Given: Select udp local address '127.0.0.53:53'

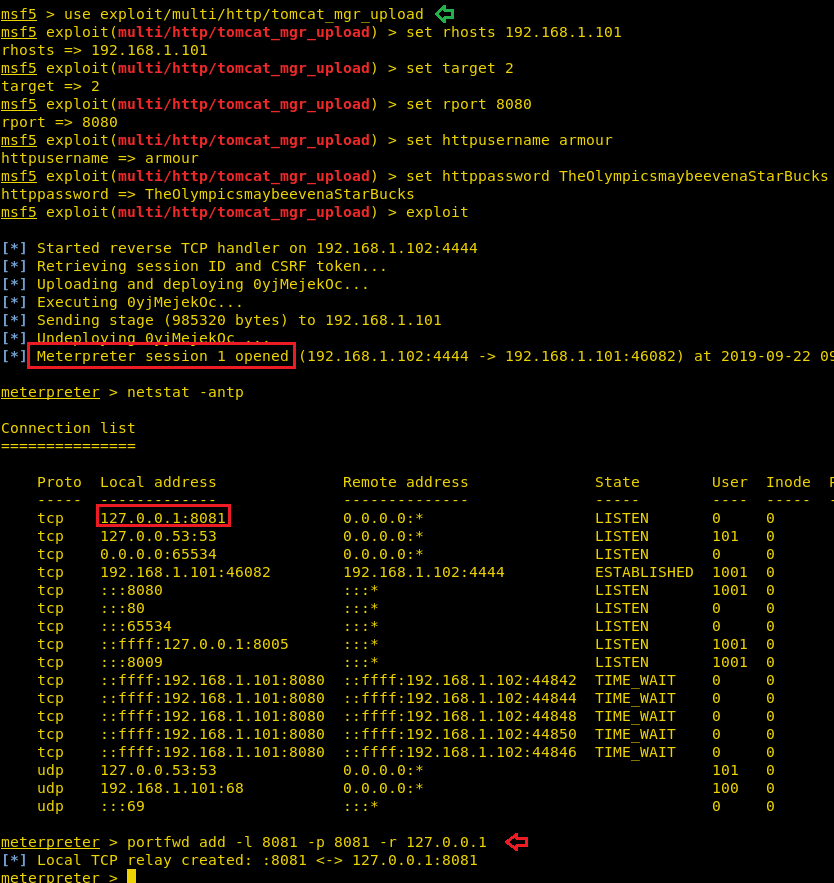Looking at the screenshot, I should [x=158, y=770].
